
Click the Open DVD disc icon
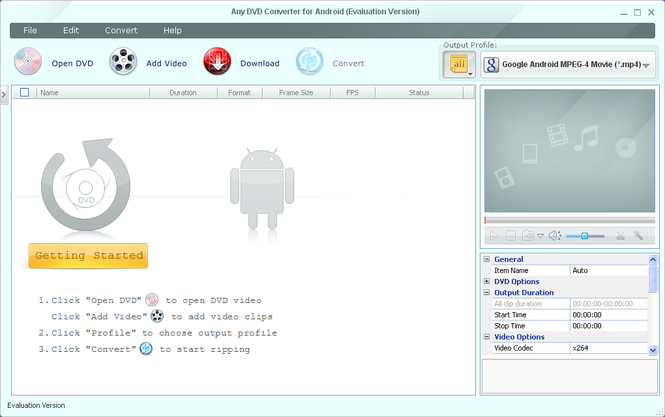(28, 62)
